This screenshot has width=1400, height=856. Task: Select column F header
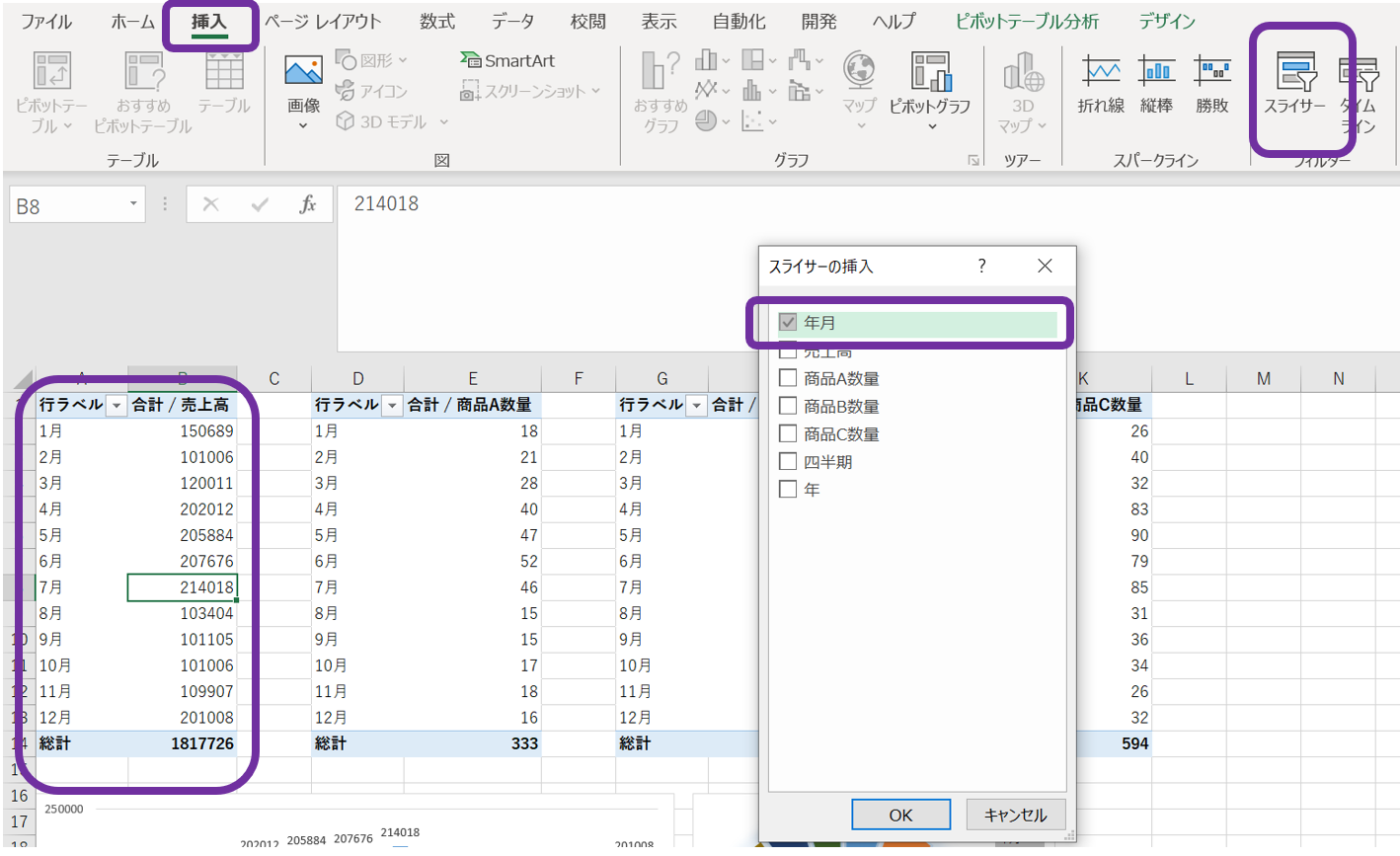579,379
